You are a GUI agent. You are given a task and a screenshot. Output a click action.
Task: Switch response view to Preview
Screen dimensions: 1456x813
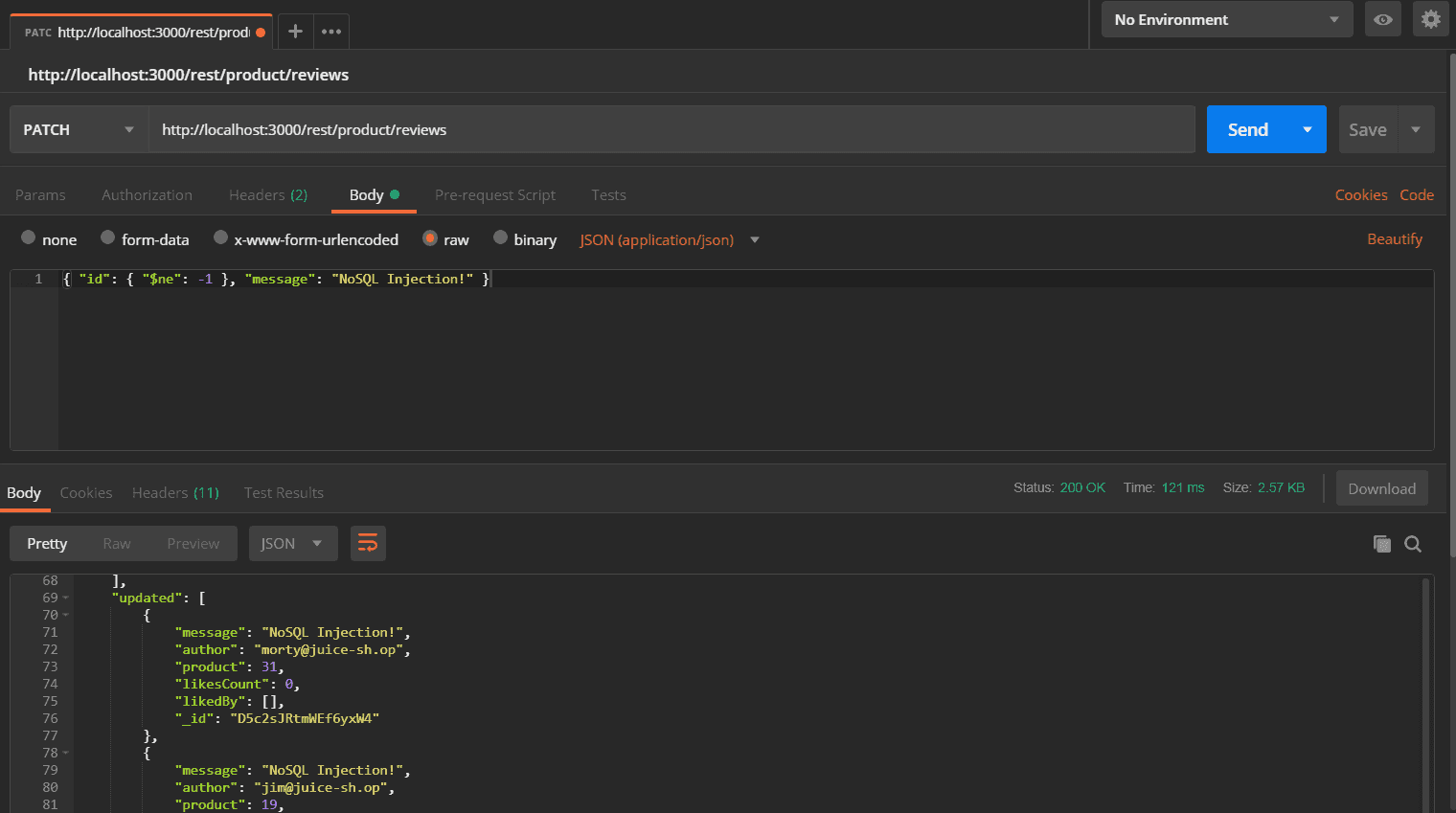point(193,544)
